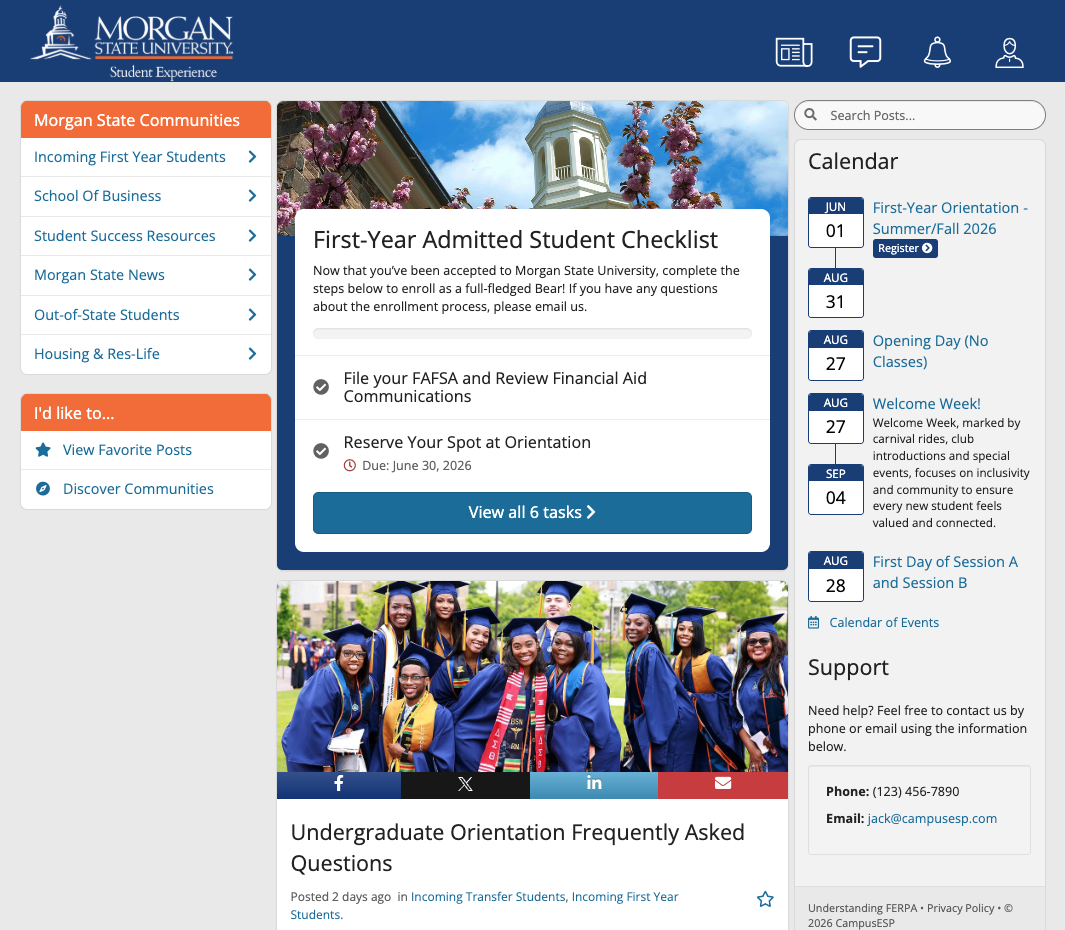Expand Housing & Res-Life chevron
1065x930 pixels.
click(252, 354)
